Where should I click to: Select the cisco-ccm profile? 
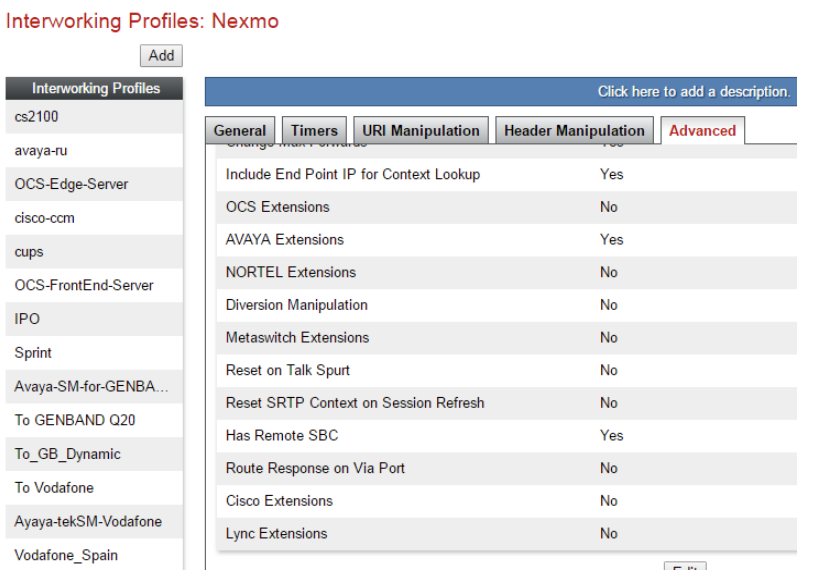tap(94, 218)
